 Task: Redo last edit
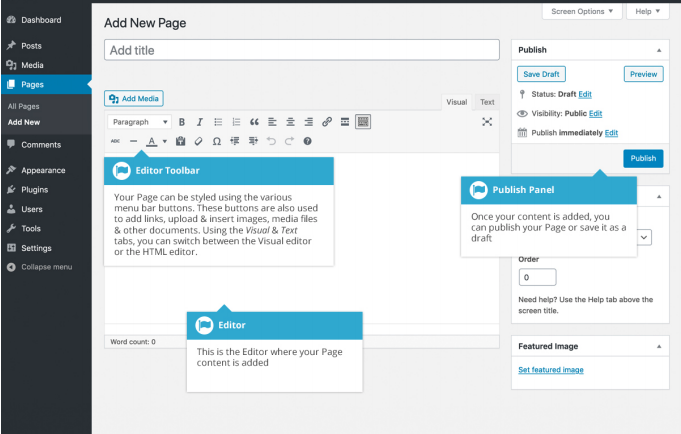(289, 141)
